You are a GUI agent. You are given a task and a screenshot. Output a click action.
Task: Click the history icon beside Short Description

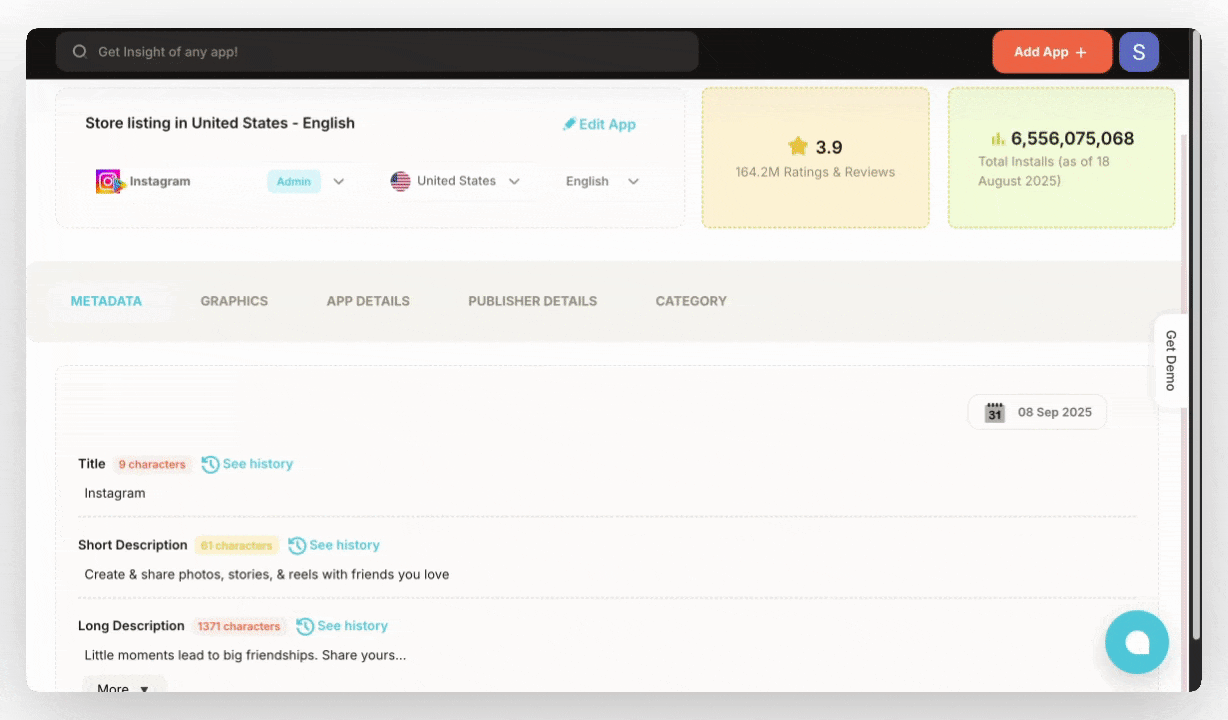[297, 545]
